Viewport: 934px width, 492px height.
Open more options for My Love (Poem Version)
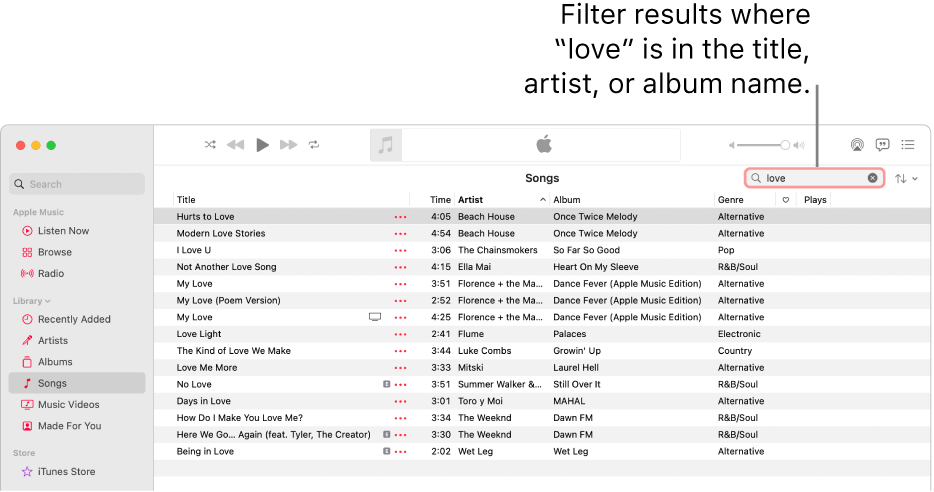point(400,301)
